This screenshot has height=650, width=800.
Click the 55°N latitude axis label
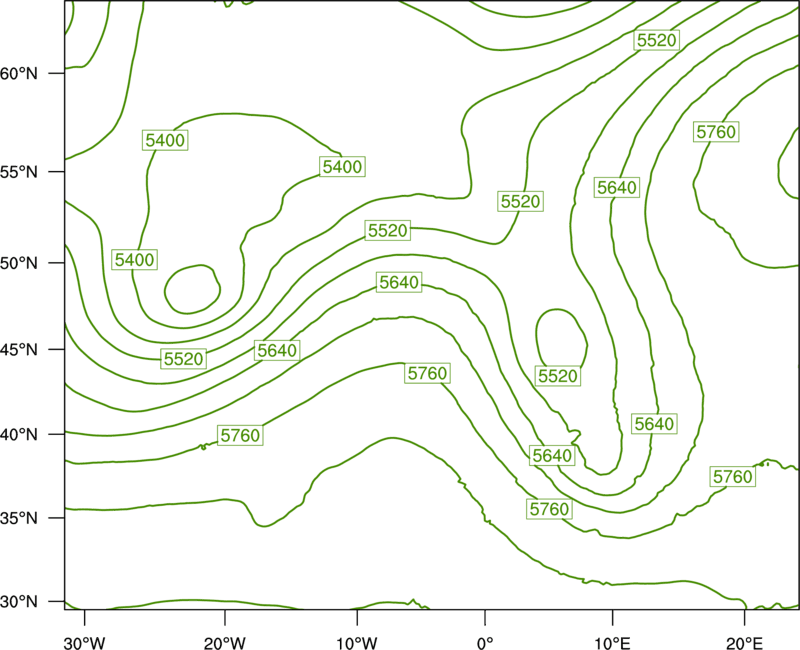19,172
